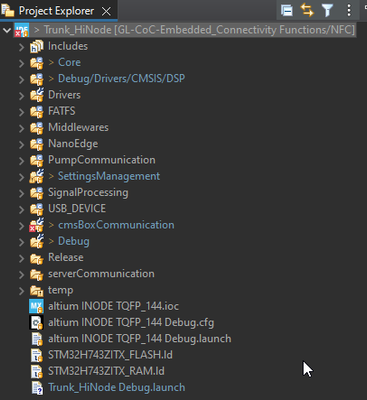Select the Includes tree item

(68, 46)
